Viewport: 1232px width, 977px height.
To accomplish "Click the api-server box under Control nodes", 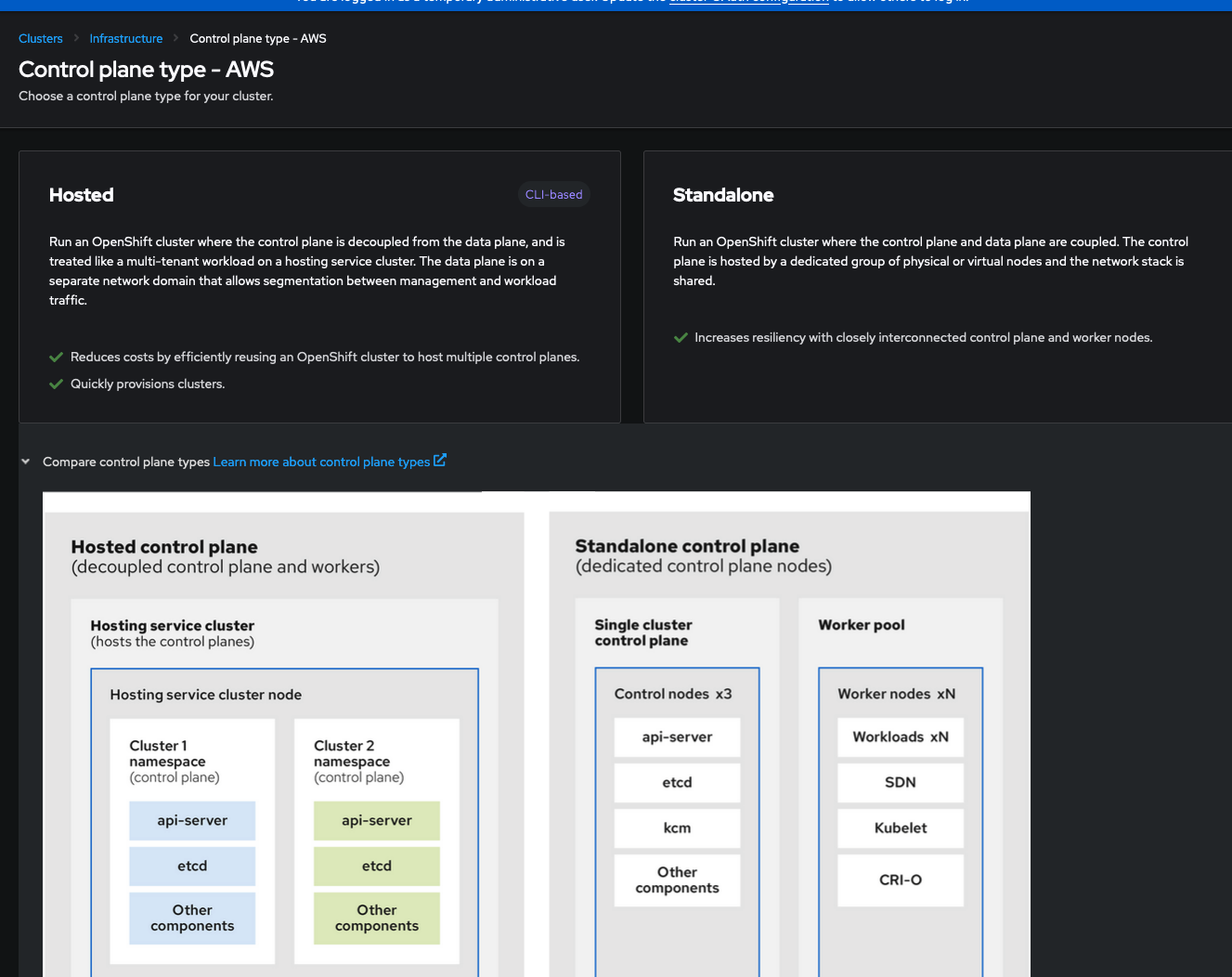I will (x=678, y=737).
